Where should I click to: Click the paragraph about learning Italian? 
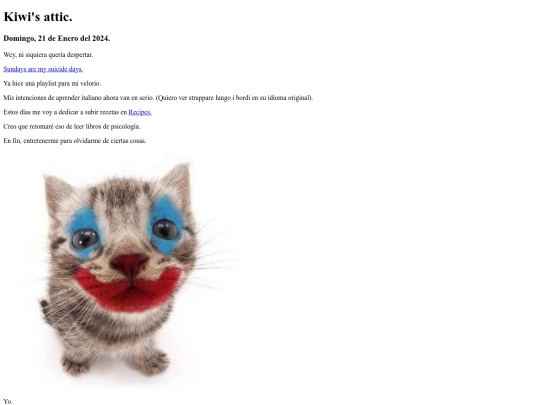(x=158, y=98)
